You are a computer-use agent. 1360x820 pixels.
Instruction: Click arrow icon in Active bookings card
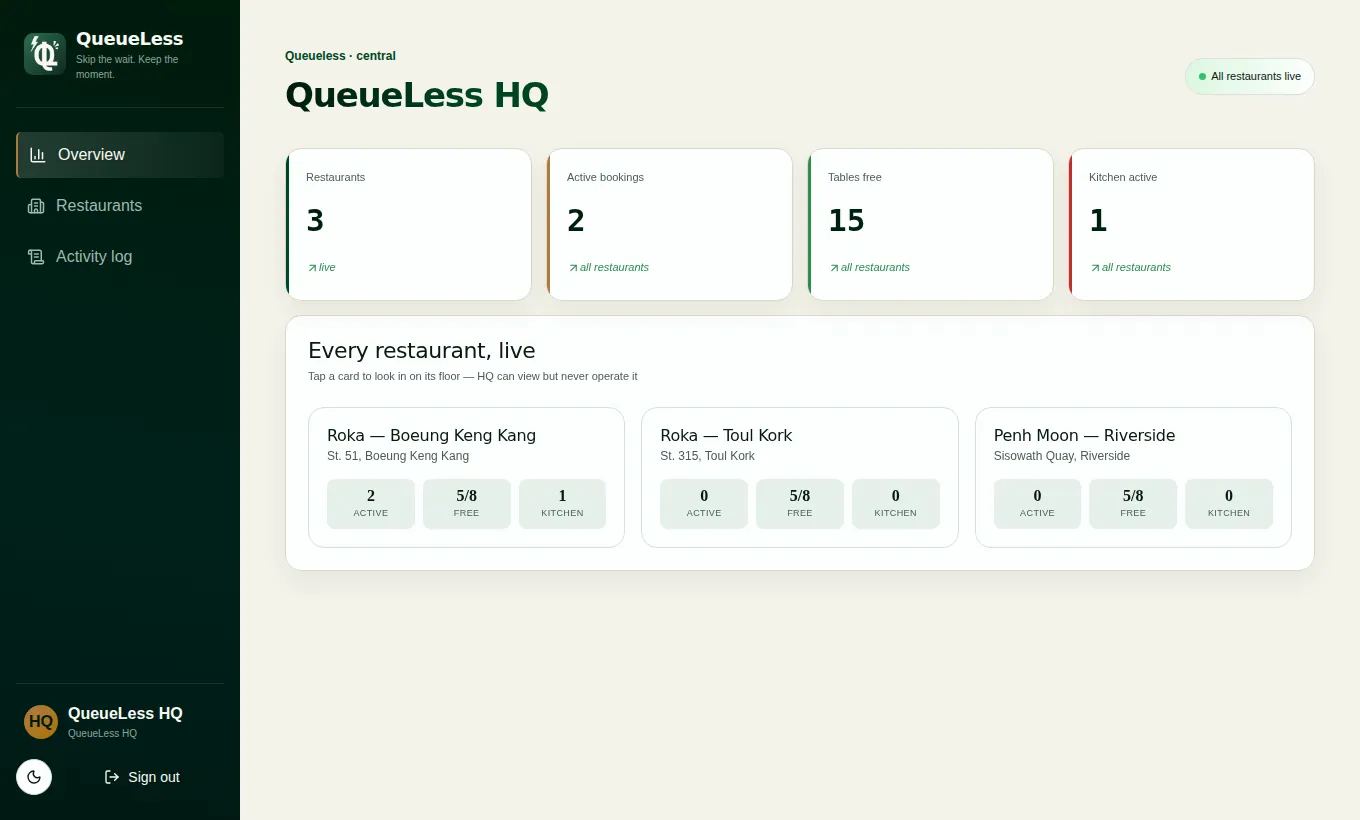point(573,268)
